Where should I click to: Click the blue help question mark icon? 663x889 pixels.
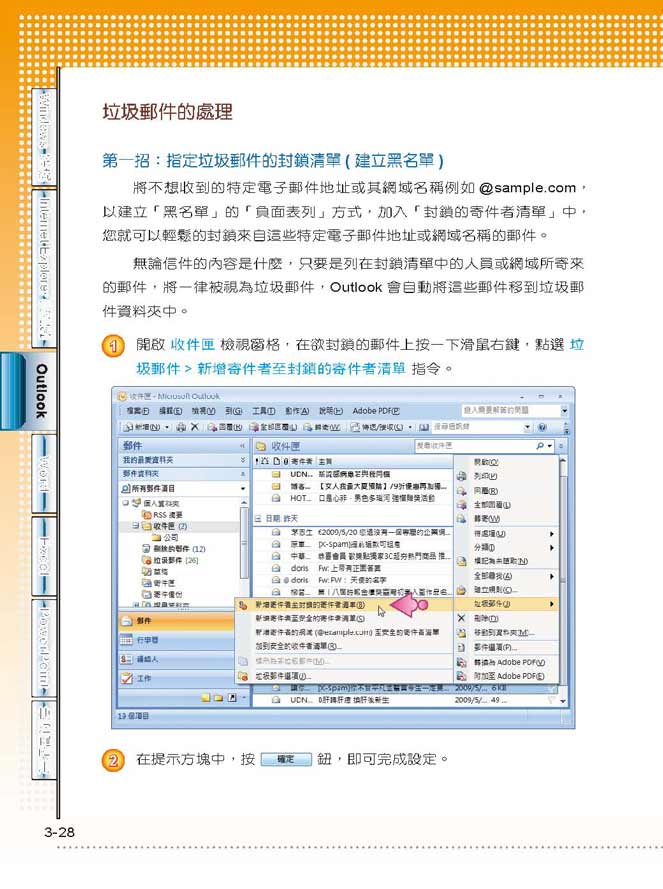[542, 427]
